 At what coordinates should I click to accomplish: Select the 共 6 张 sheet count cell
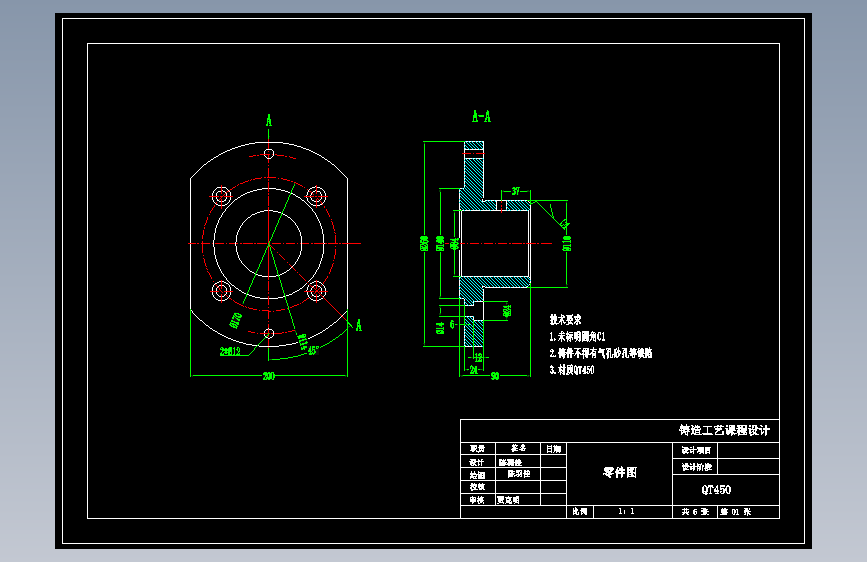pyautogui.click(x=695, y=512)
